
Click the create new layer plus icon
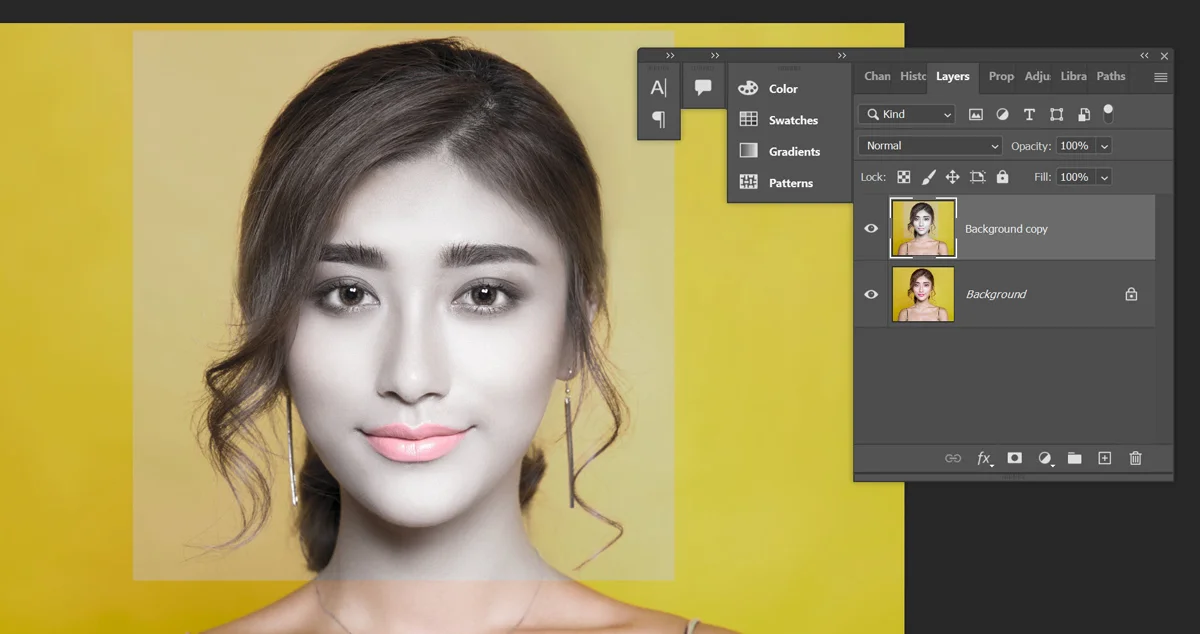[x=1104, y=458]
